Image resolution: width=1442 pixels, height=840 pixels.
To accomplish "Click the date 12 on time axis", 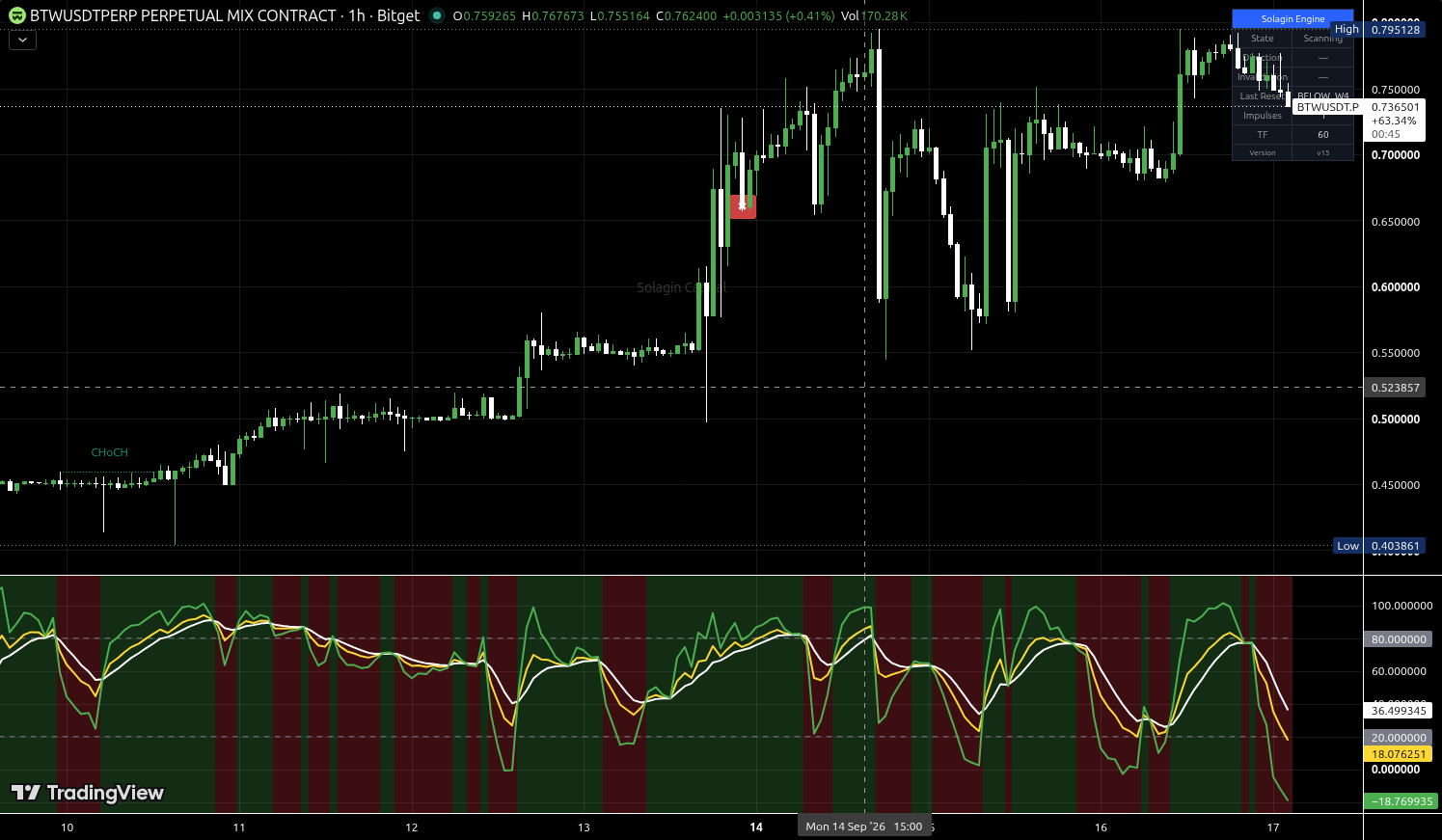I will point(412,827).
